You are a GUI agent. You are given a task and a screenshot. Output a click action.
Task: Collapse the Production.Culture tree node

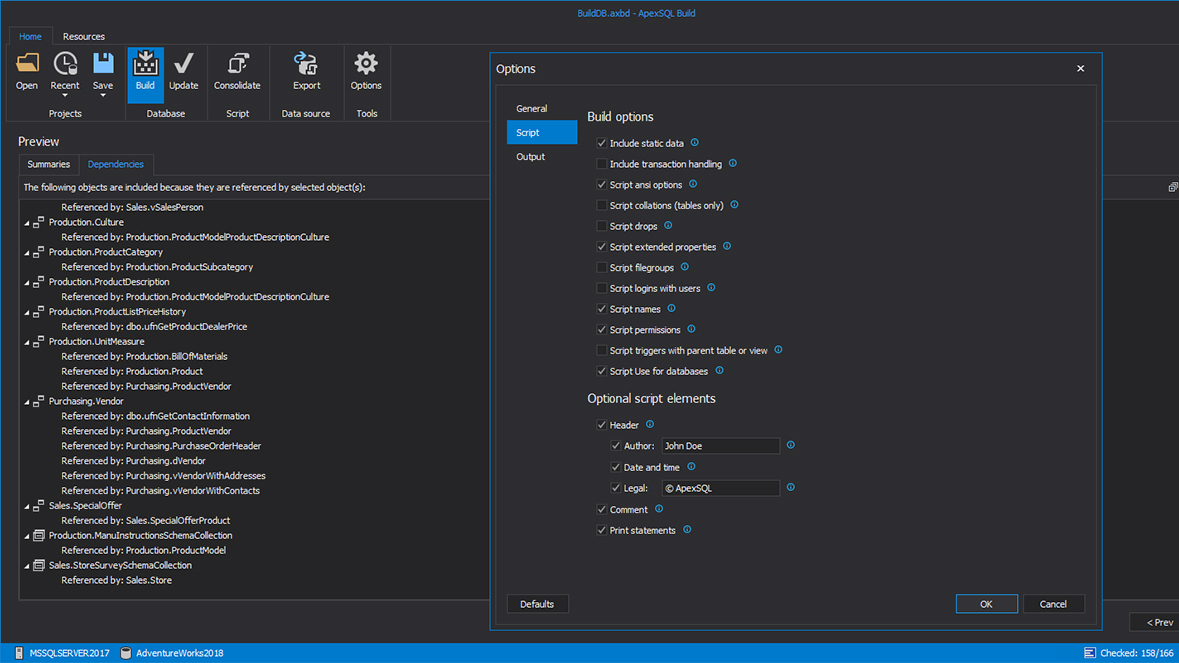pyautogui.click(x=27, y=223)
